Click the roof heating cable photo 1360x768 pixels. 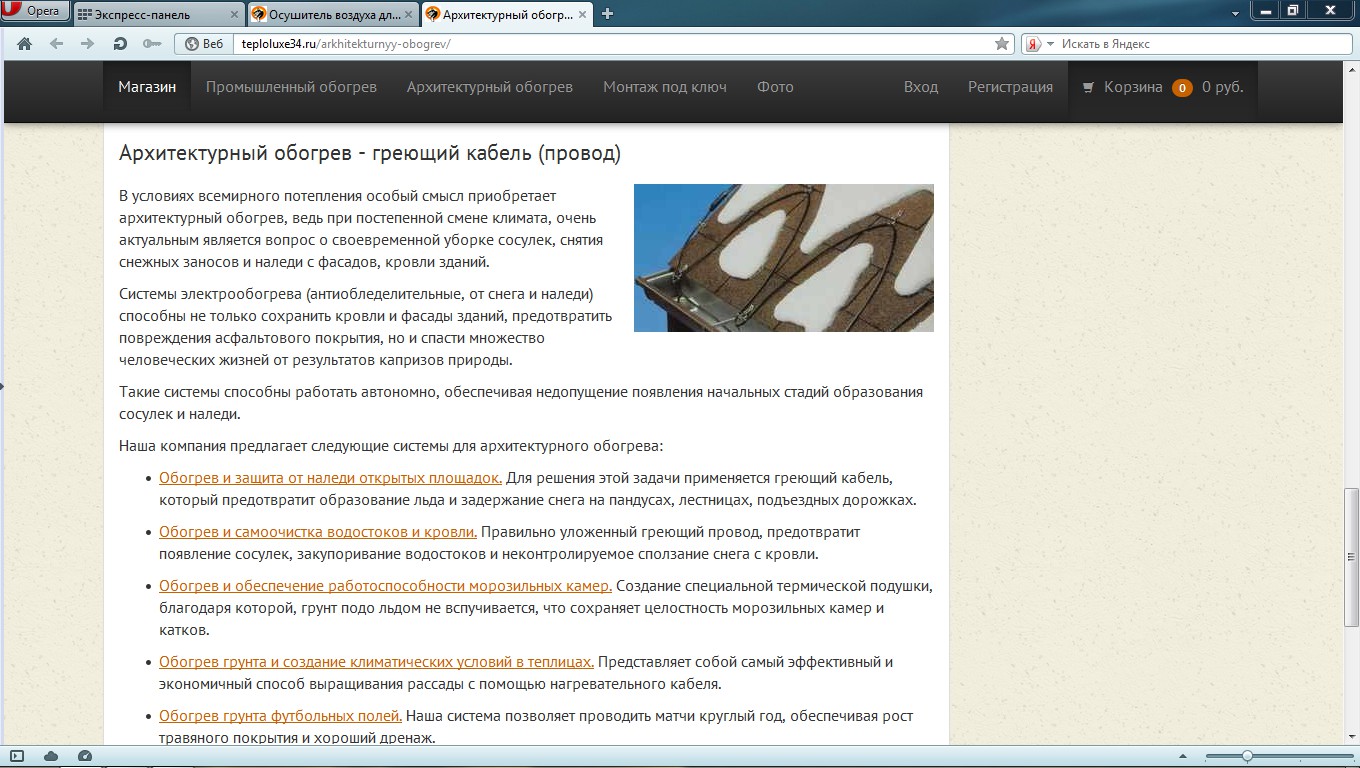tap(784, 258)
